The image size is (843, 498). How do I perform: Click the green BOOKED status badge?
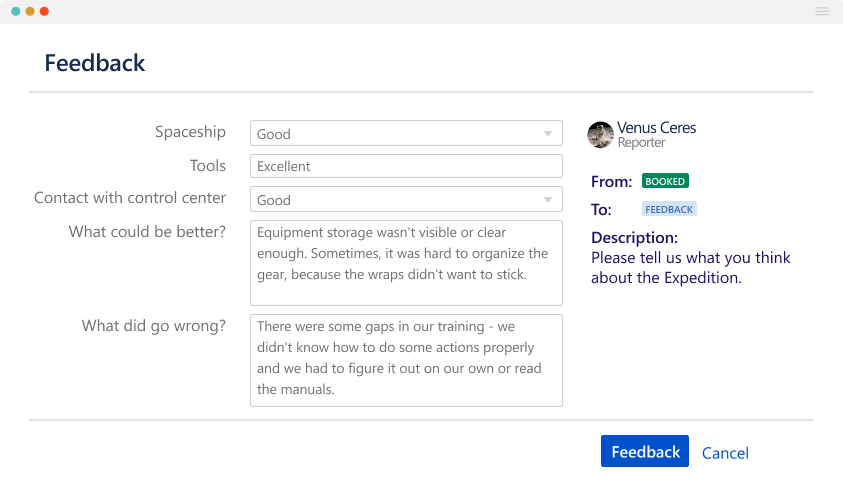click(665, 181)
